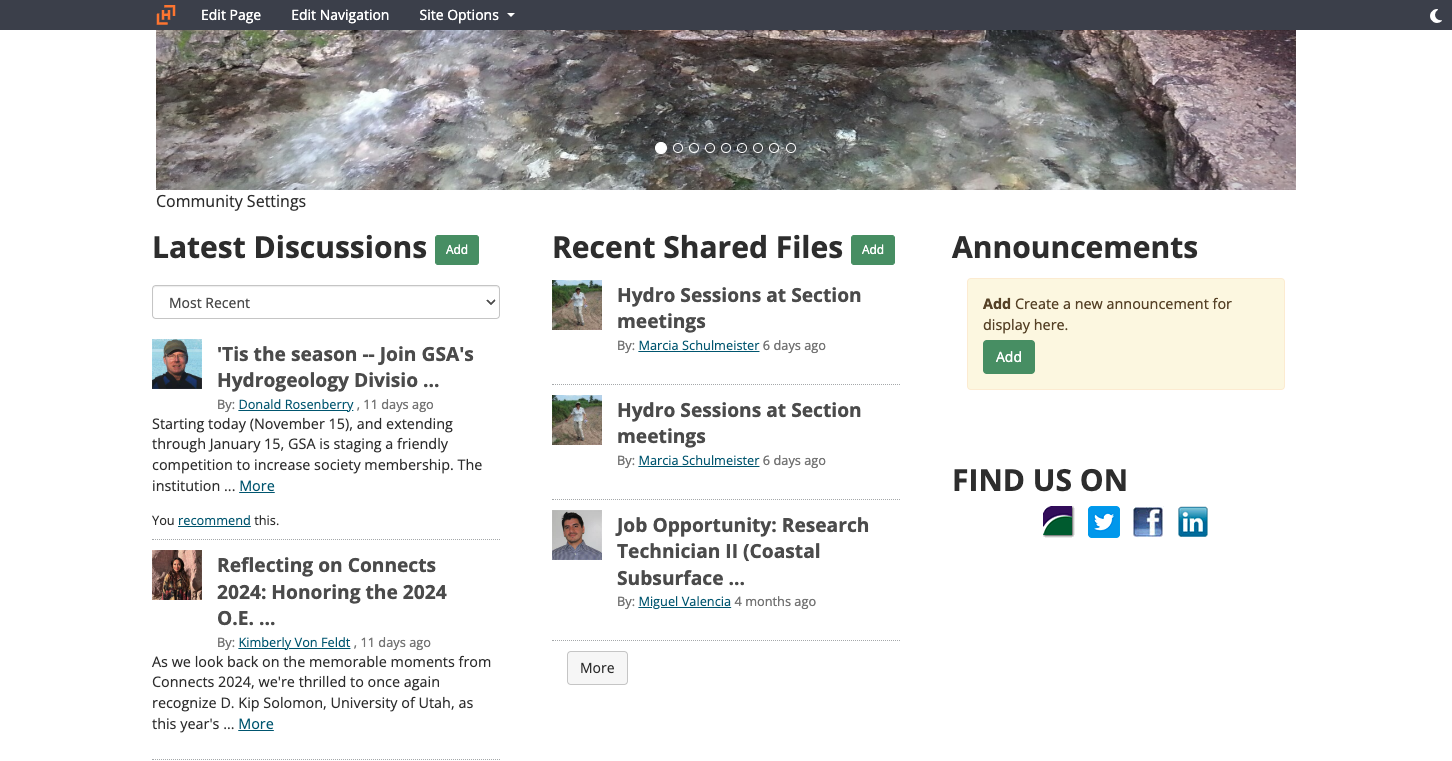This screenshot has height=761, width=1452.
Task: Toggle dark mode moon icon
Action: coord(1436,15)
